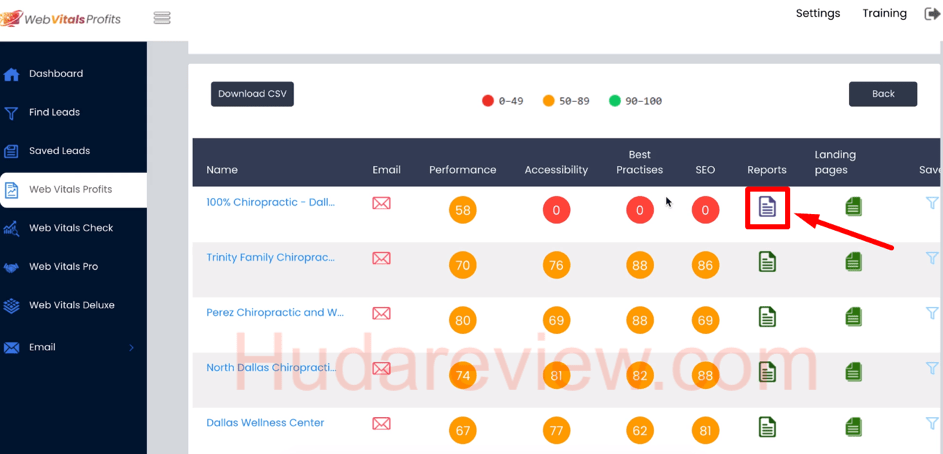The height and width of the screenshot is (454, 943).
Task: Save the Trinity Family Chiropractic lead
Action: 932,258
